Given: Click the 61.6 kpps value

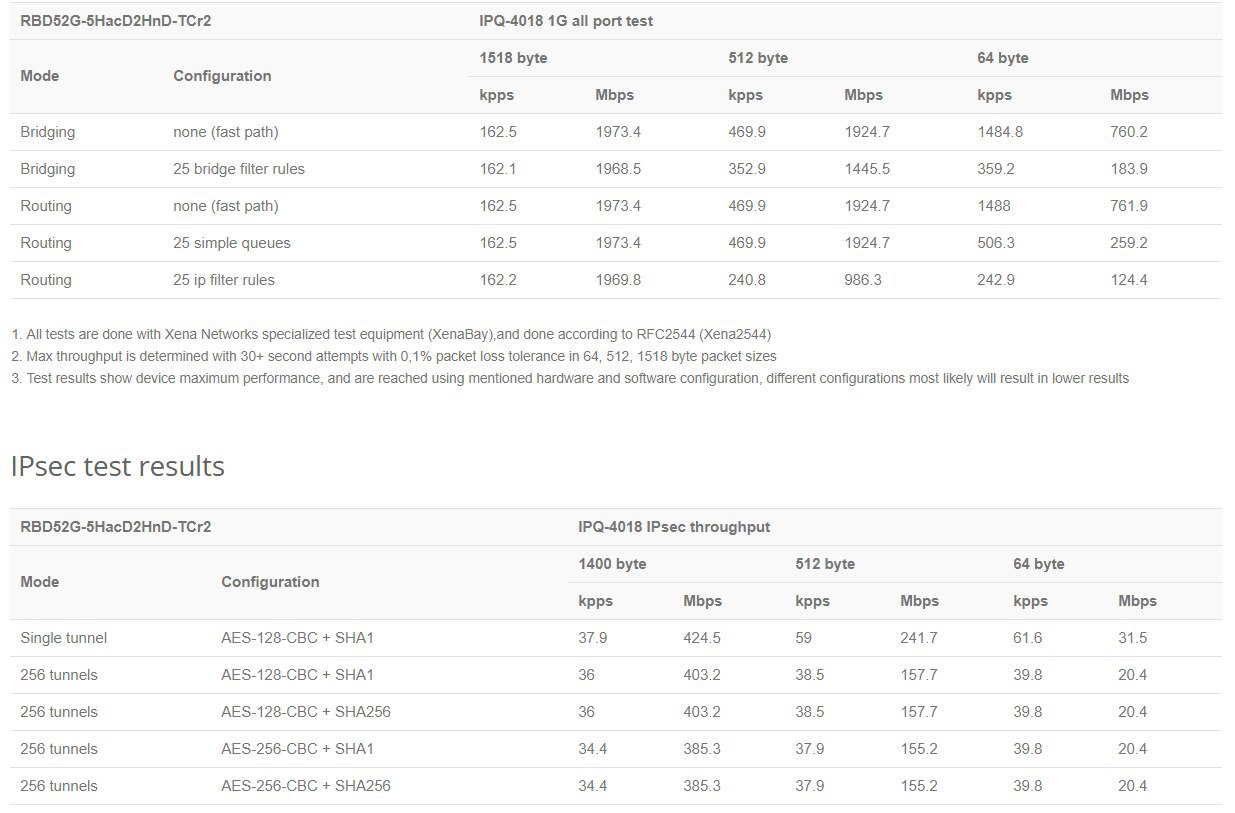Looking at the screenshot, I should [1028, 638].
